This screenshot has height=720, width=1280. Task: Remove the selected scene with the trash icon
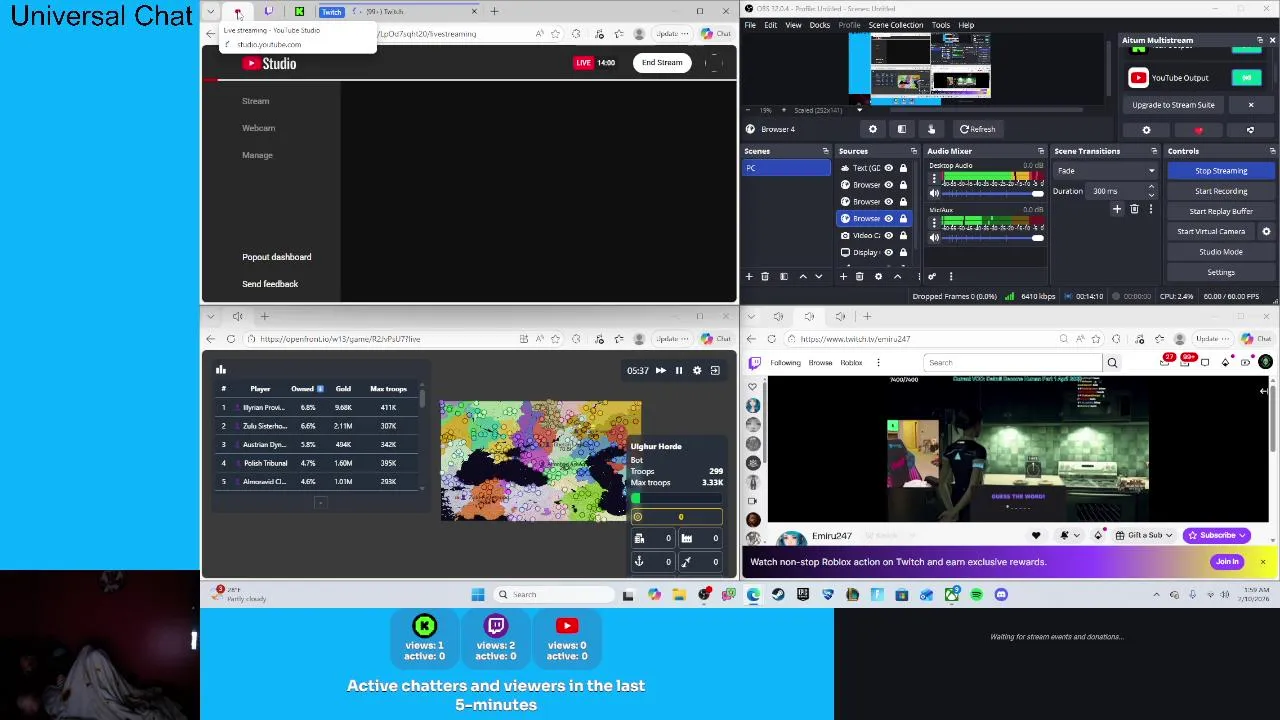(765, 277)
